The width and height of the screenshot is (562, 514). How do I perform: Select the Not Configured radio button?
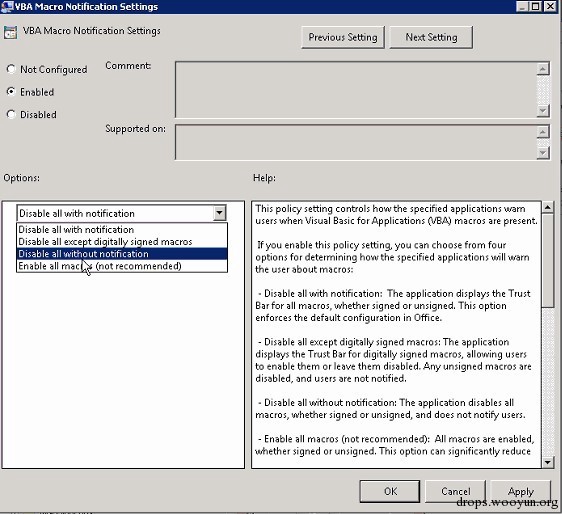coord(11,69)
